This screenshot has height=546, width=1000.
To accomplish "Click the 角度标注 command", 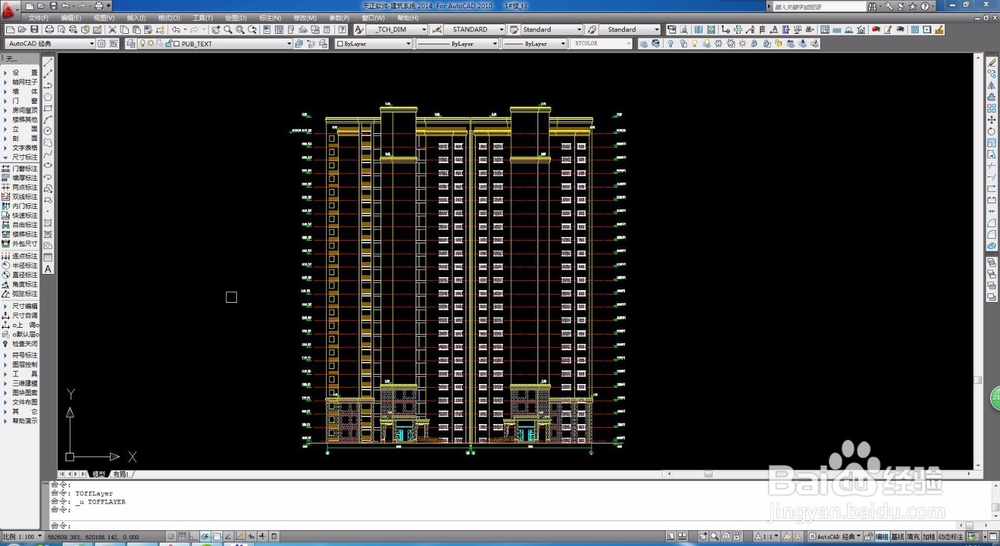I will coord(20,284).
